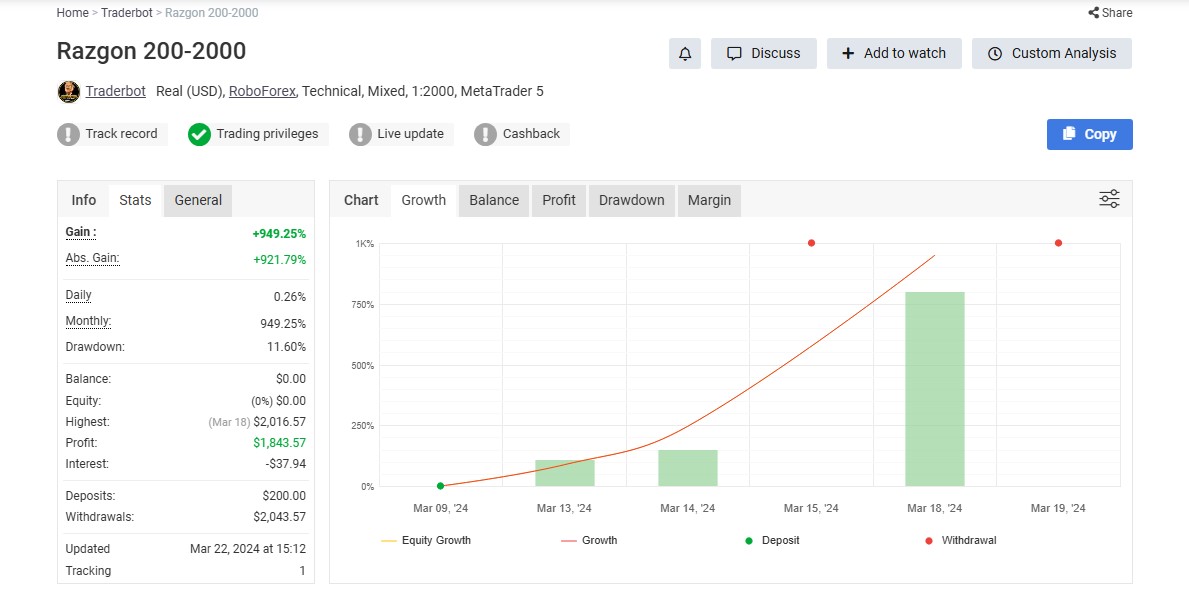The width and height of the screenshot is (1189, 594).
Task: Select the Info tab
Action: (83, 200)
